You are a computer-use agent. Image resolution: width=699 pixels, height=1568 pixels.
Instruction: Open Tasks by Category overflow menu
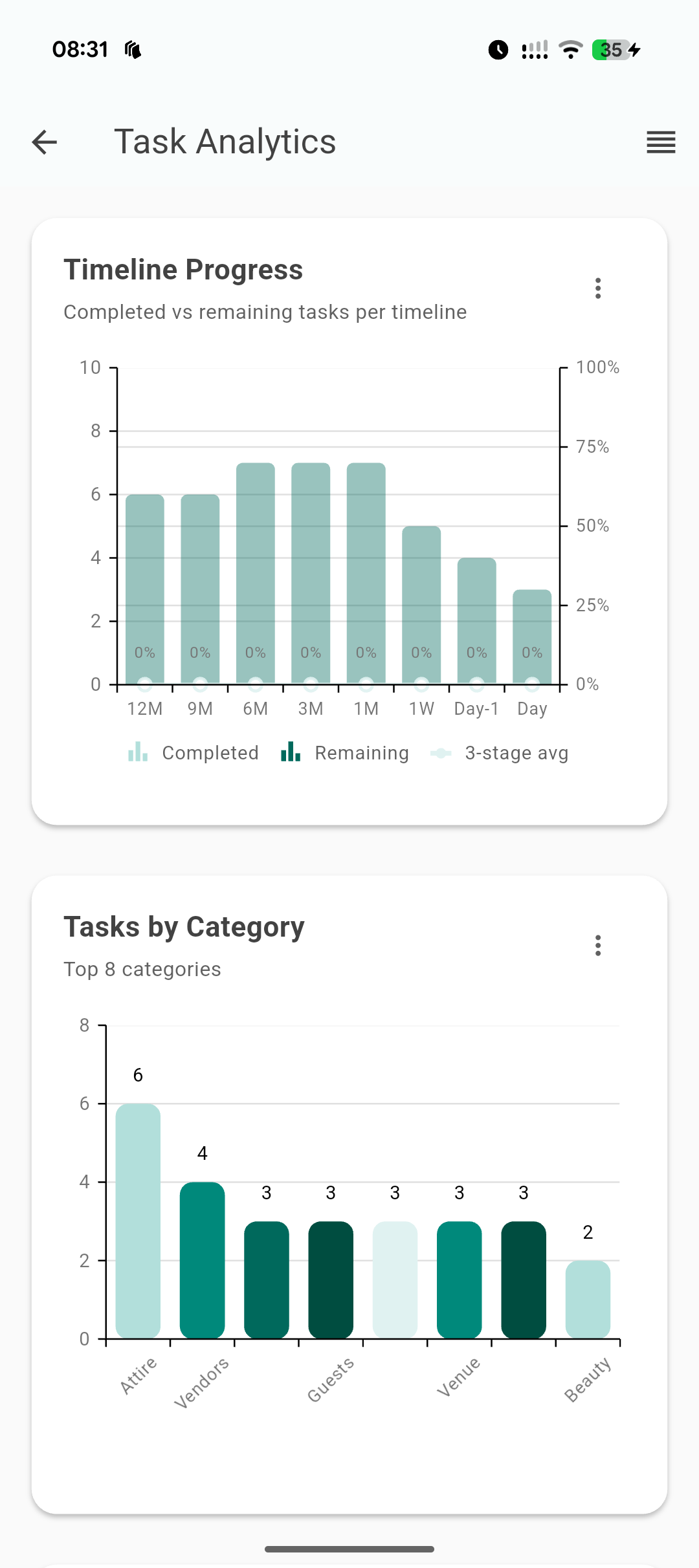[598, 946]
